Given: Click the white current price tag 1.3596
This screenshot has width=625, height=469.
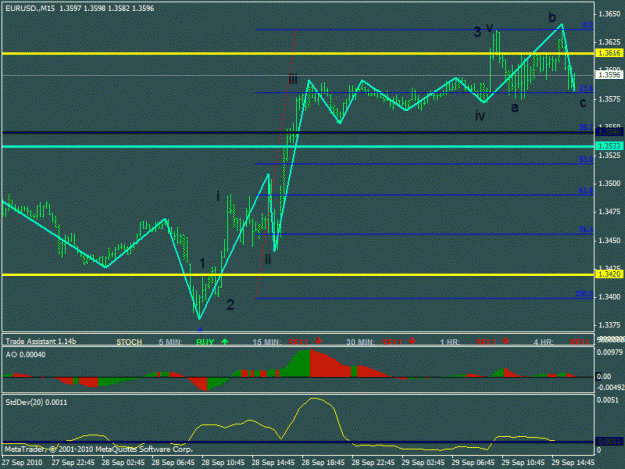Looking at the screenshot, I should (609, 75).
